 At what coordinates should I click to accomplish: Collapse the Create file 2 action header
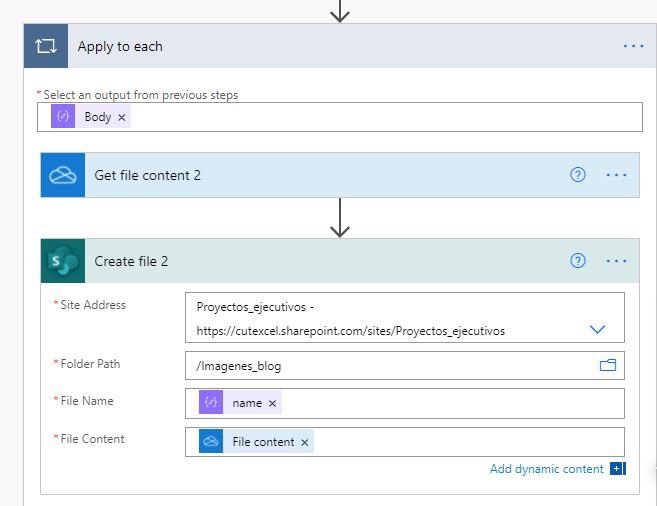click(x=340, y=261)
